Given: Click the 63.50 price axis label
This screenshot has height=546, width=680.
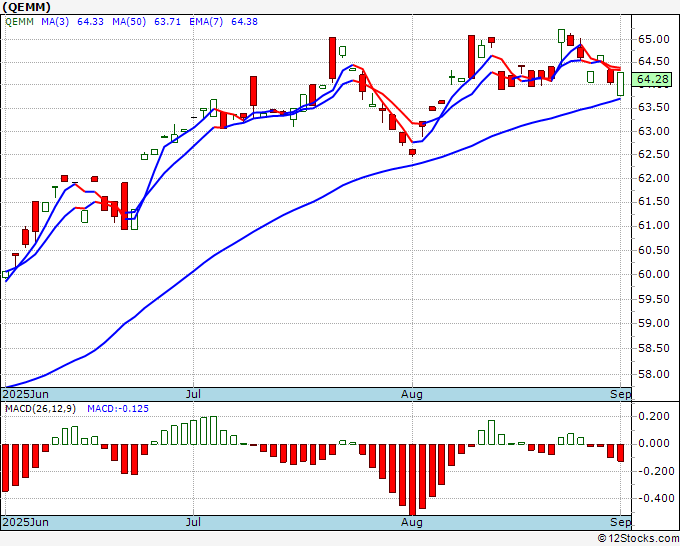Looking at the screenshot, I should (654, 108).
